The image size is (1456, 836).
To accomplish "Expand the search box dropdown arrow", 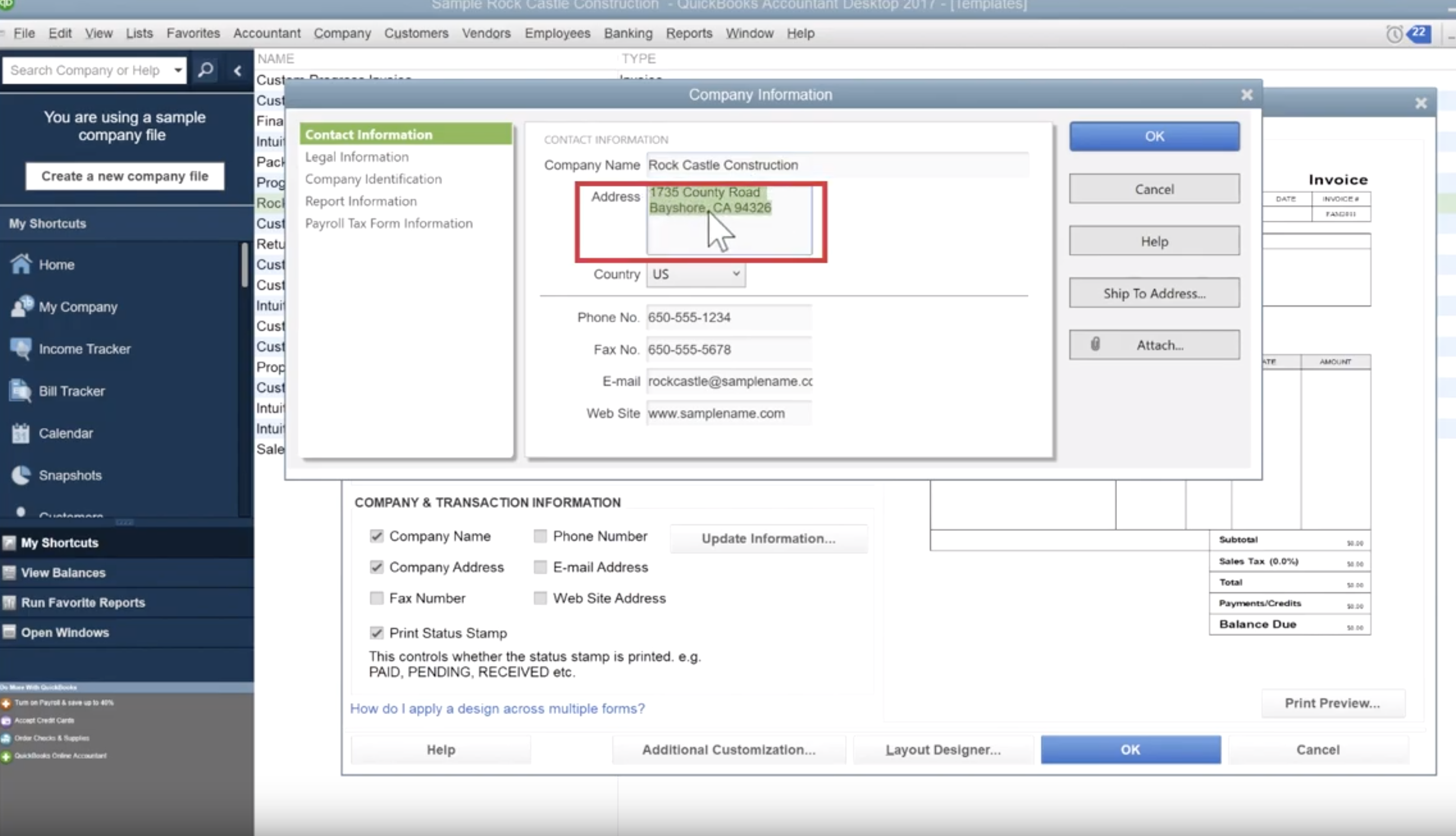I will coord(178,70).
